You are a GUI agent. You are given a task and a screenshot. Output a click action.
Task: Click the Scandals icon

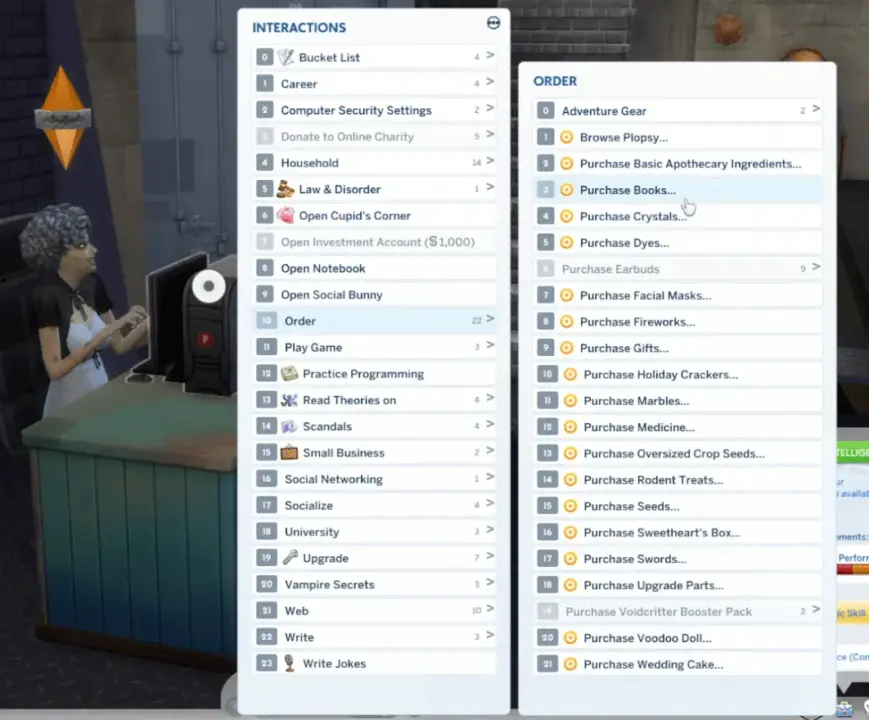pyautogui.click(x=289, y=426)
